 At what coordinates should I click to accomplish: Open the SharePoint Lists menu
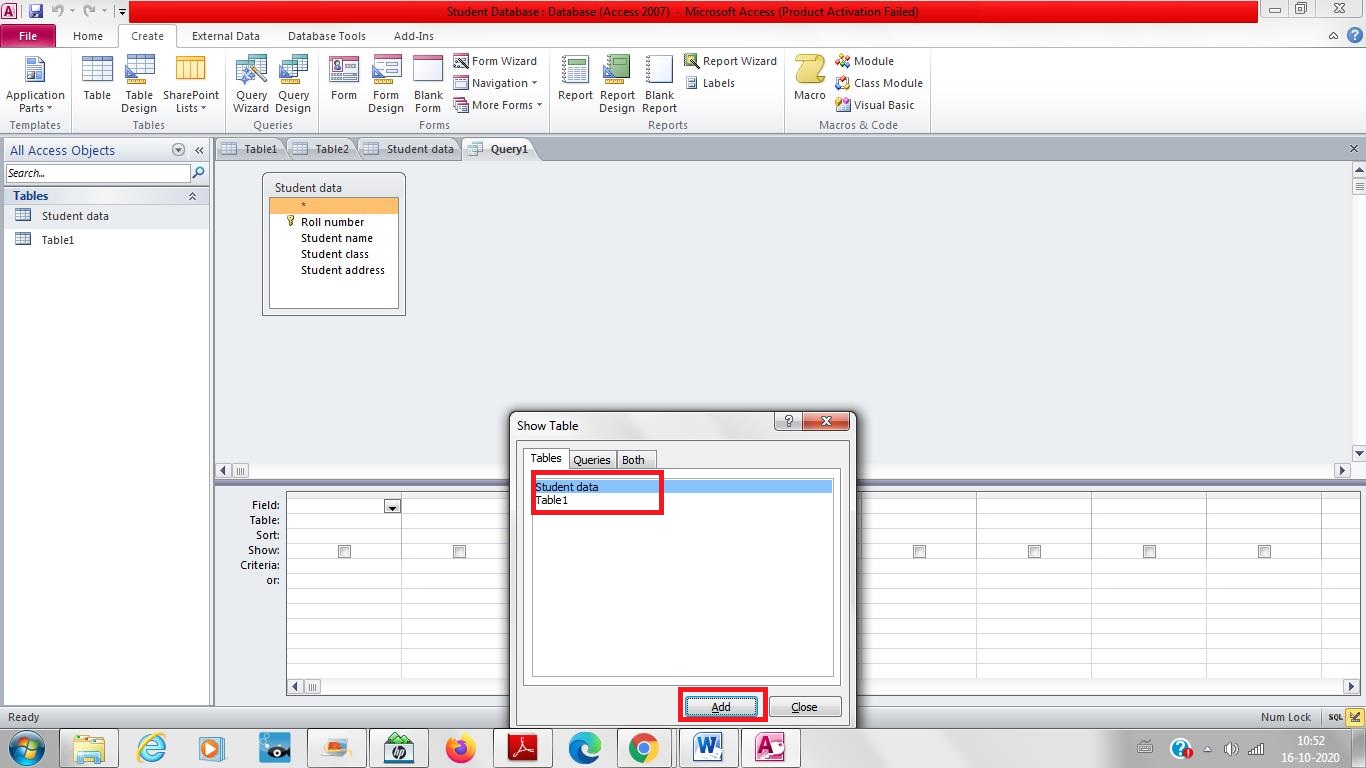coord(190,85)
